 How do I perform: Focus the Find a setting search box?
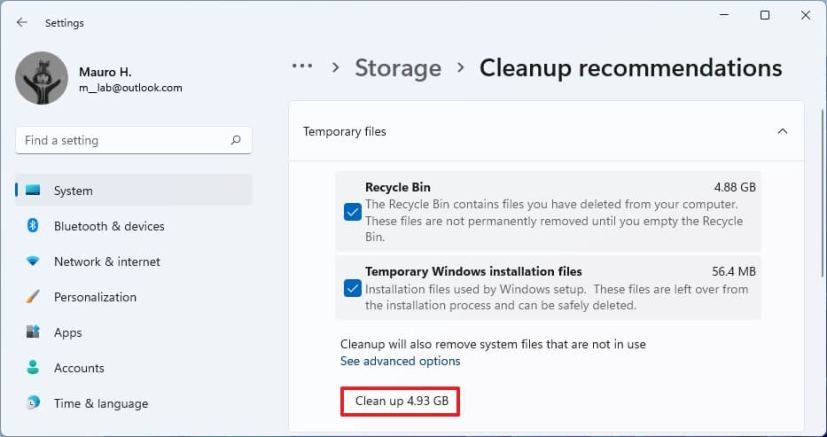[x=120, y=140]
